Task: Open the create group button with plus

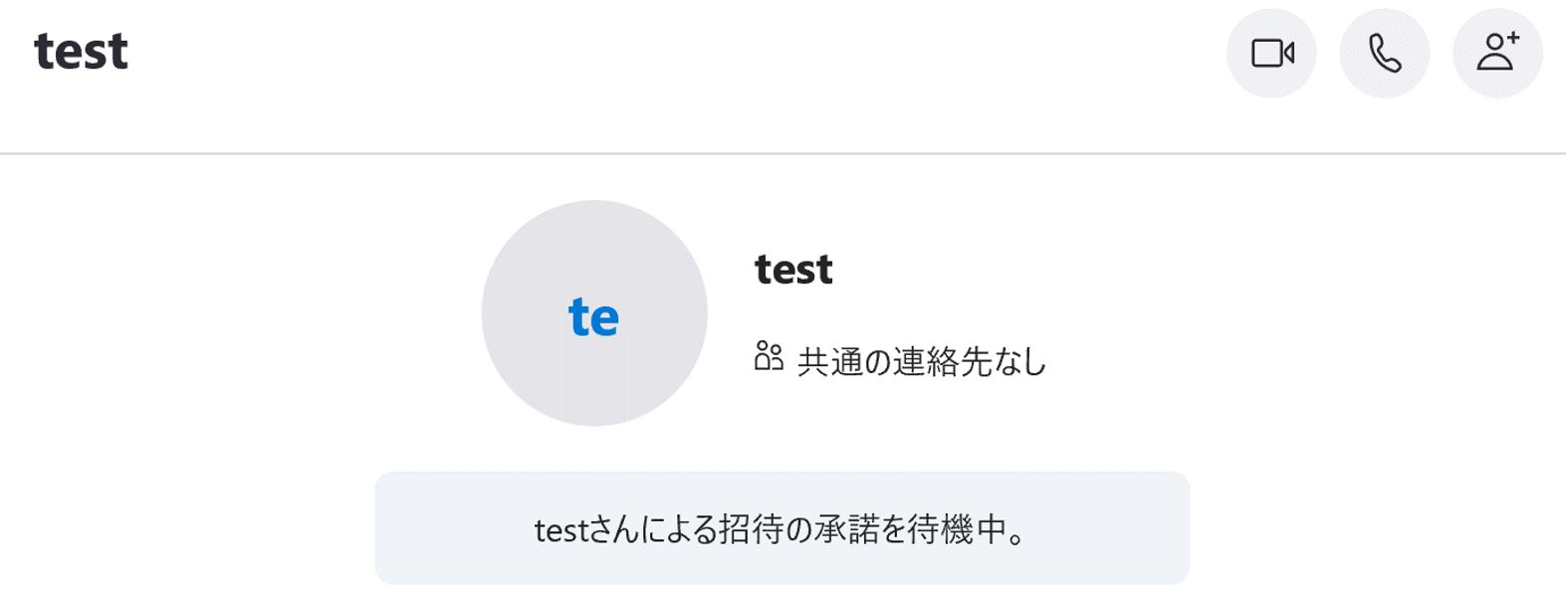Action: click(1497, 54)
